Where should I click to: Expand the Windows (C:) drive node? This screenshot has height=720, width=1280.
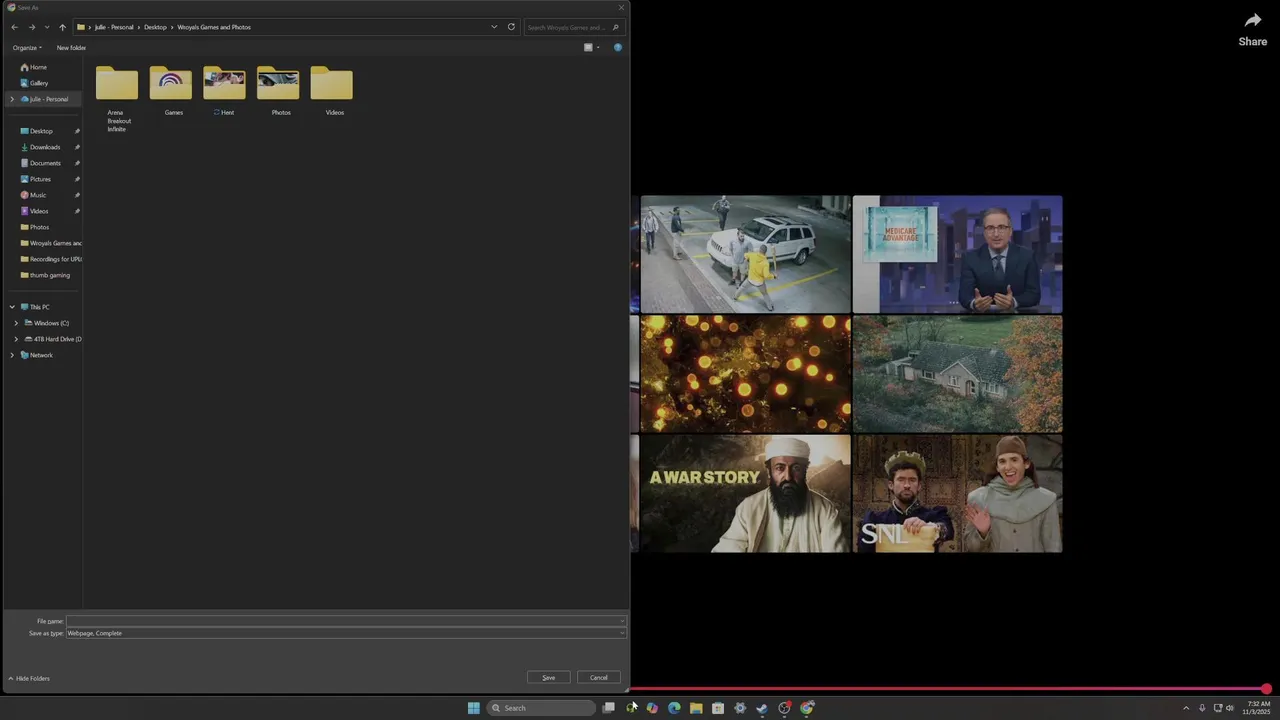[x=16, y=323]
